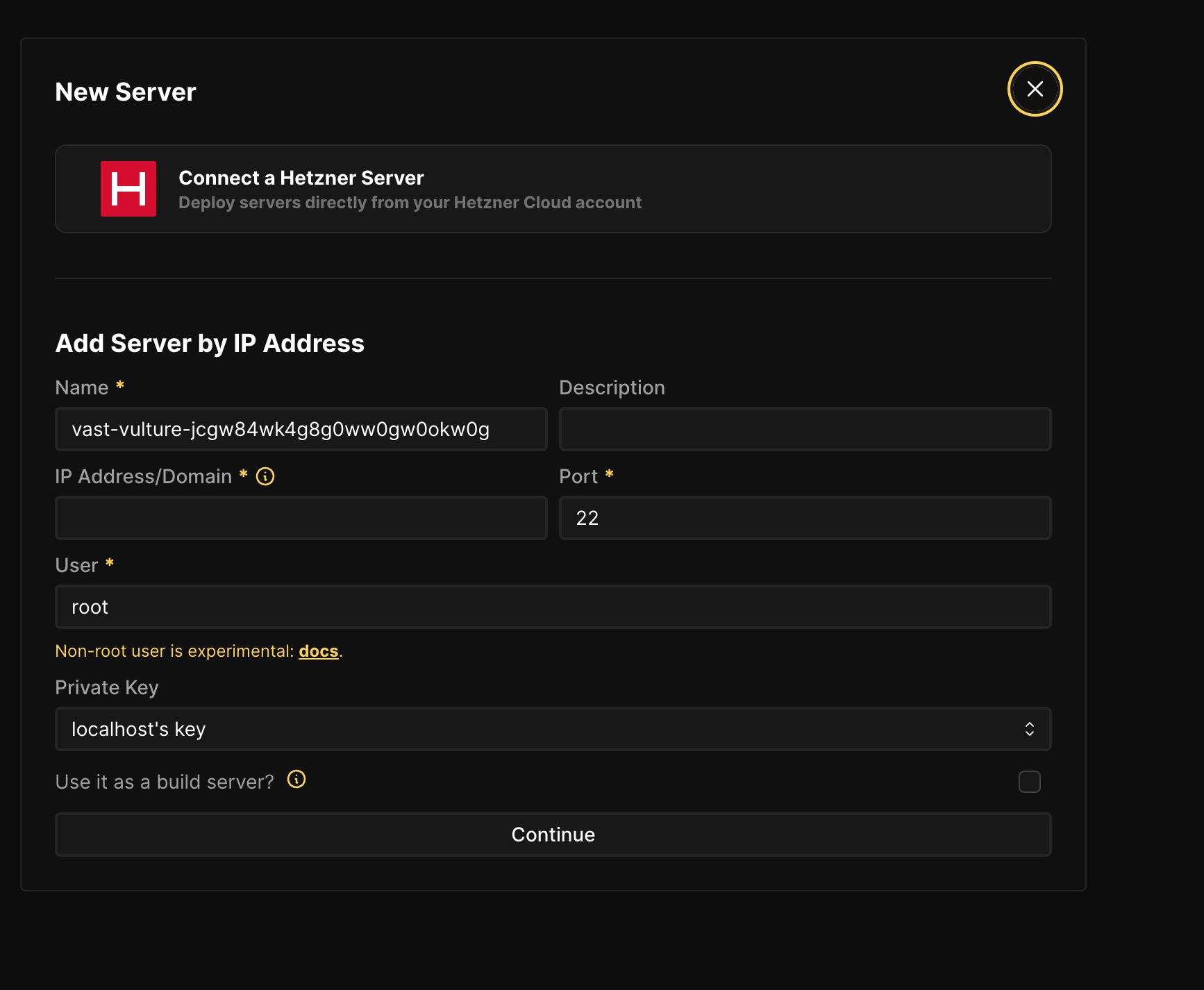Focus the IP Address/Domain input
1204x990 pixels.
(301, 518)
